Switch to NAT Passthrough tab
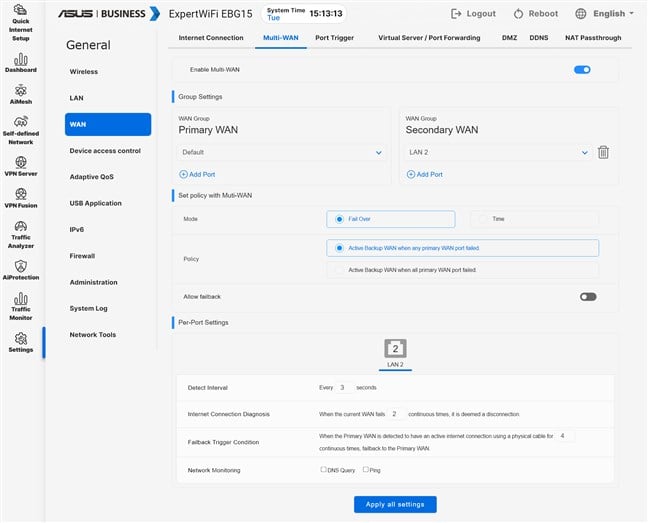648x523 pixels. tap(593, 38)
